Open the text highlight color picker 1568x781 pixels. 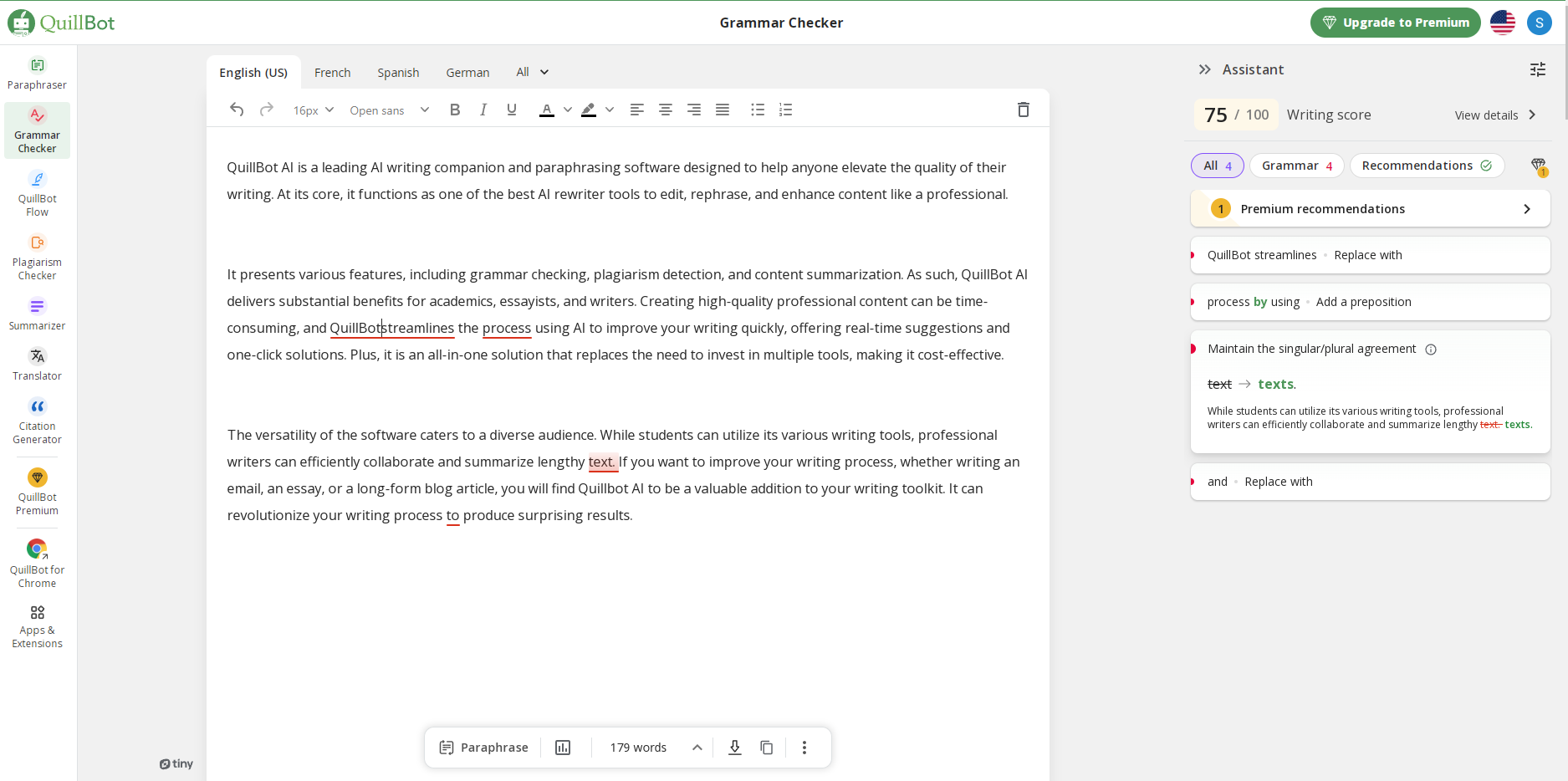(610, 110)
